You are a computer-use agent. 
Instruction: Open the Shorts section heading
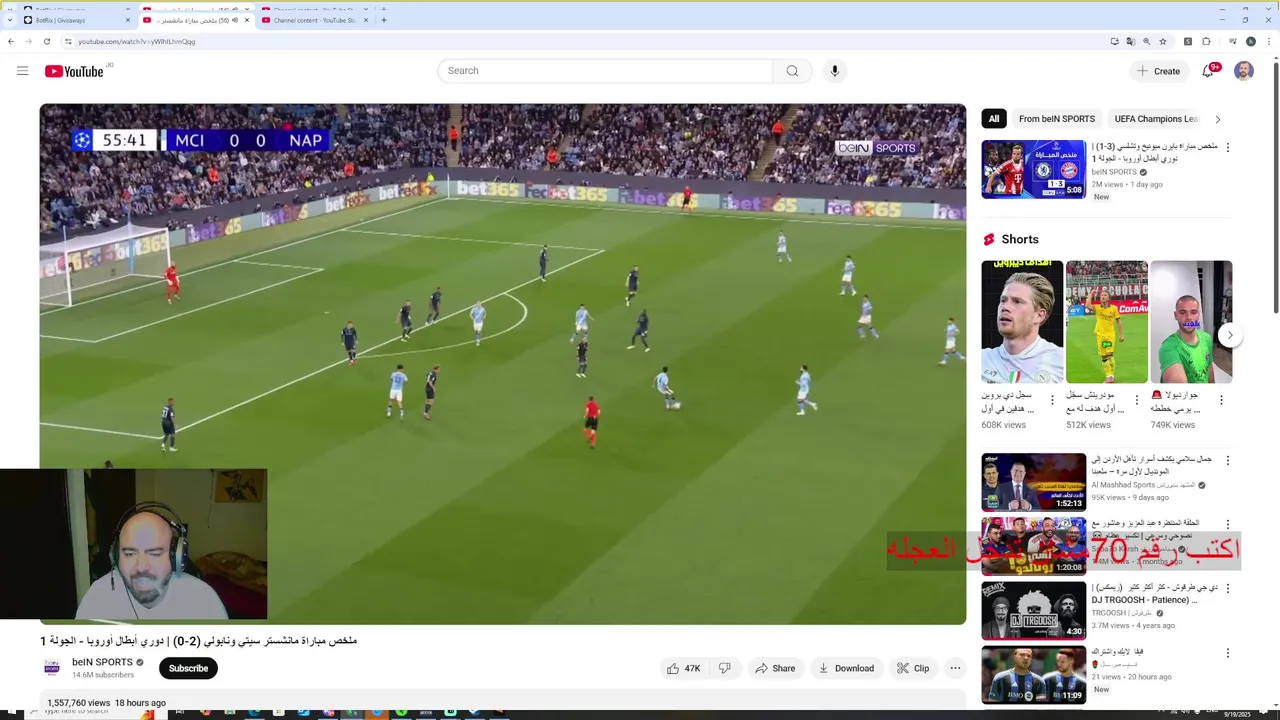[x=1020, y=239]
